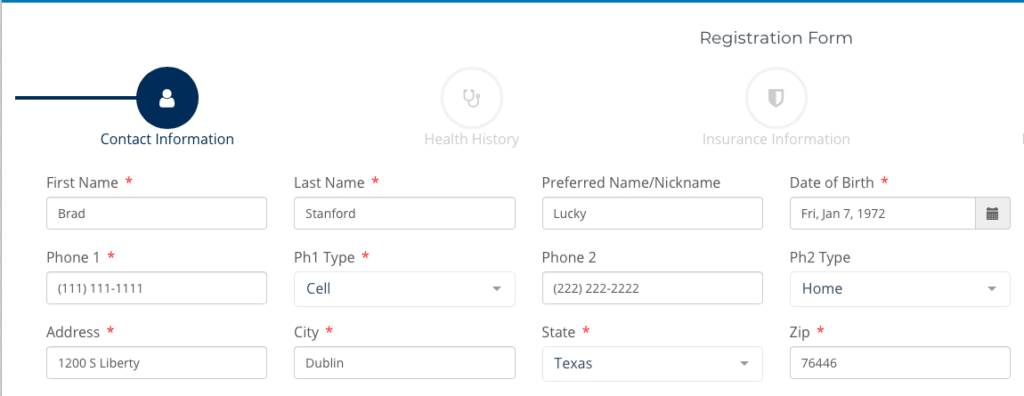Focus the Phone 1 input field
This screenshot has width=1024, height=396.
pos(157,288)
